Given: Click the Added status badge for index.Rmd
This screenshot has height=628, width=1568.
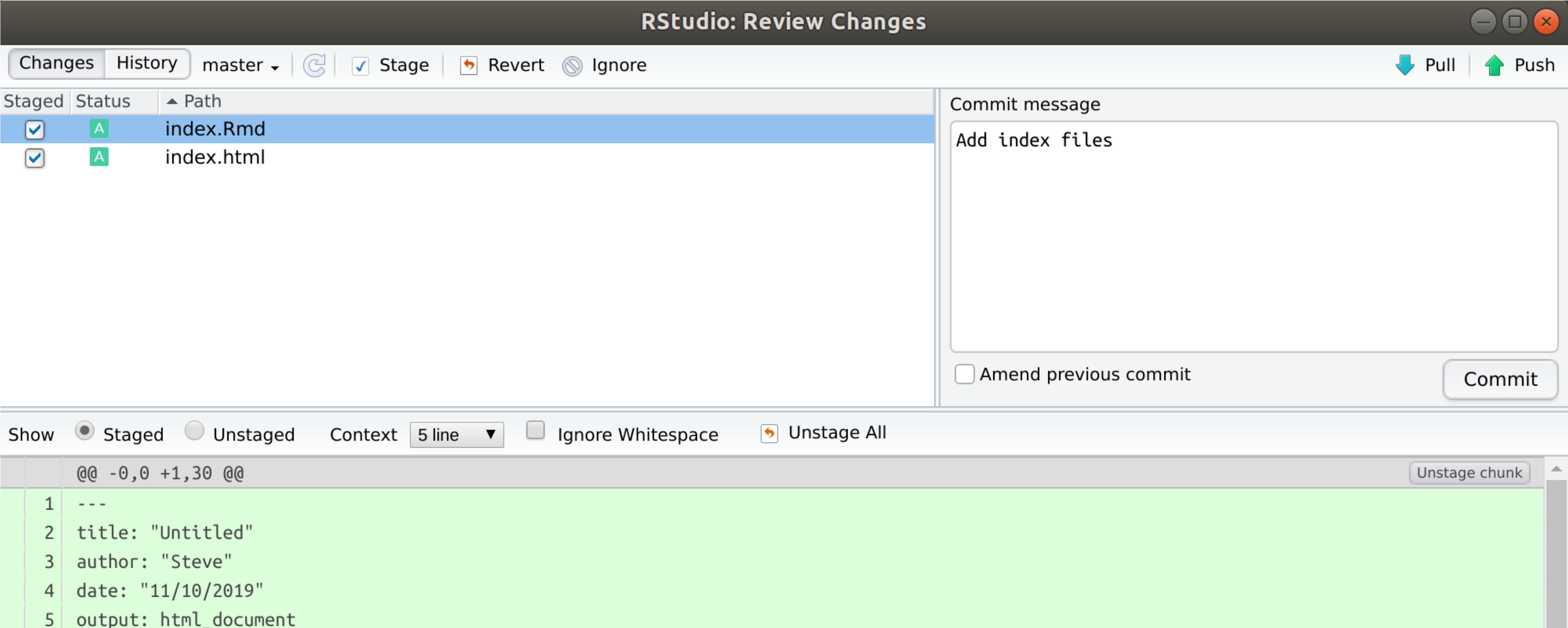Looking at the screenshot, I should coord(99,128).
